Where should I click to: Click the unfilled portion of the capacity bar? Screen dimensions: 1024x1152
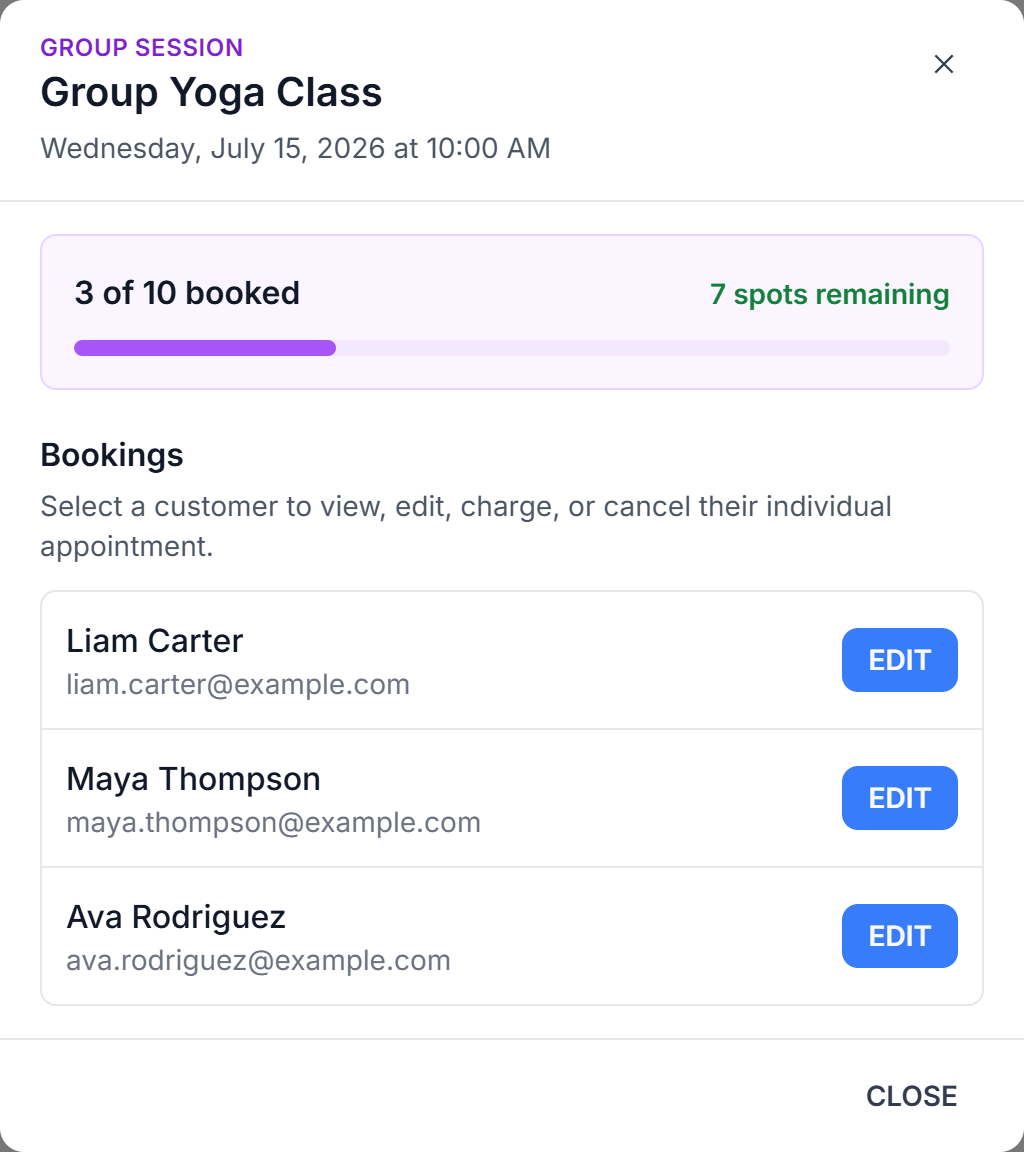pyautogui.click(x=643, y=348)
